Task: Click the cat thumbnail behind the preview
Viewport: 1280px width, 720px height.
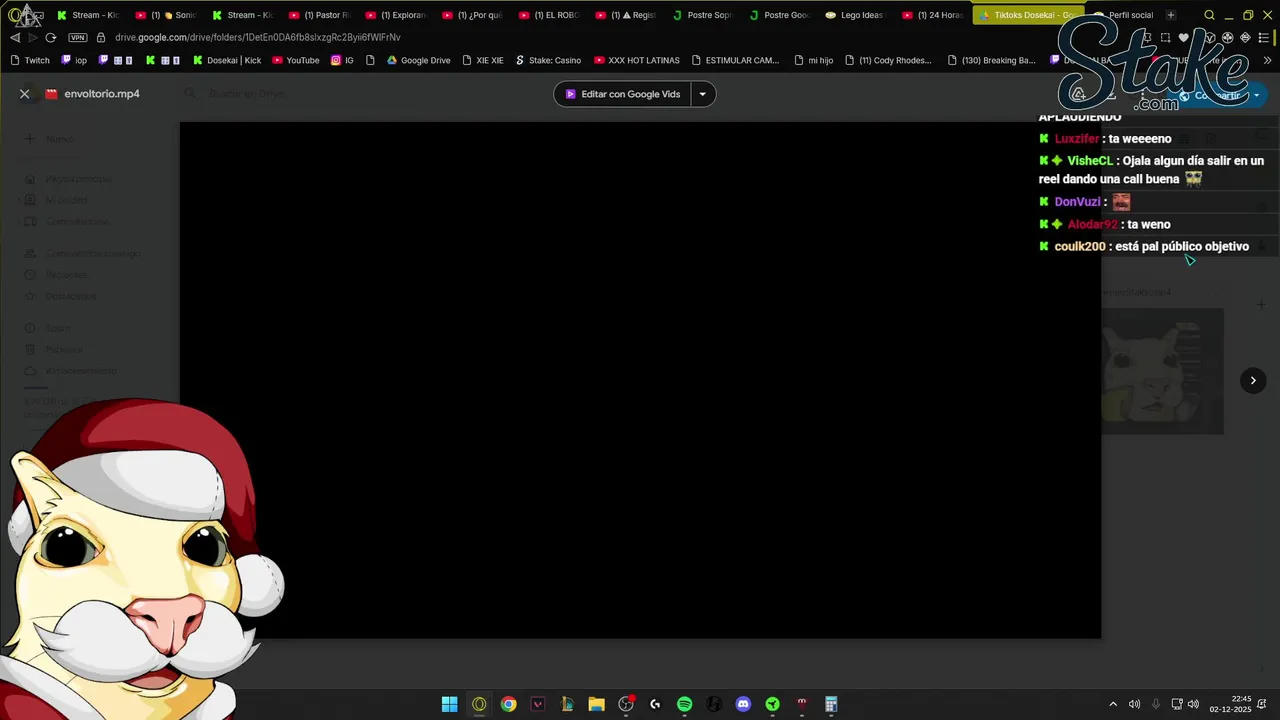Action: 1162,371
